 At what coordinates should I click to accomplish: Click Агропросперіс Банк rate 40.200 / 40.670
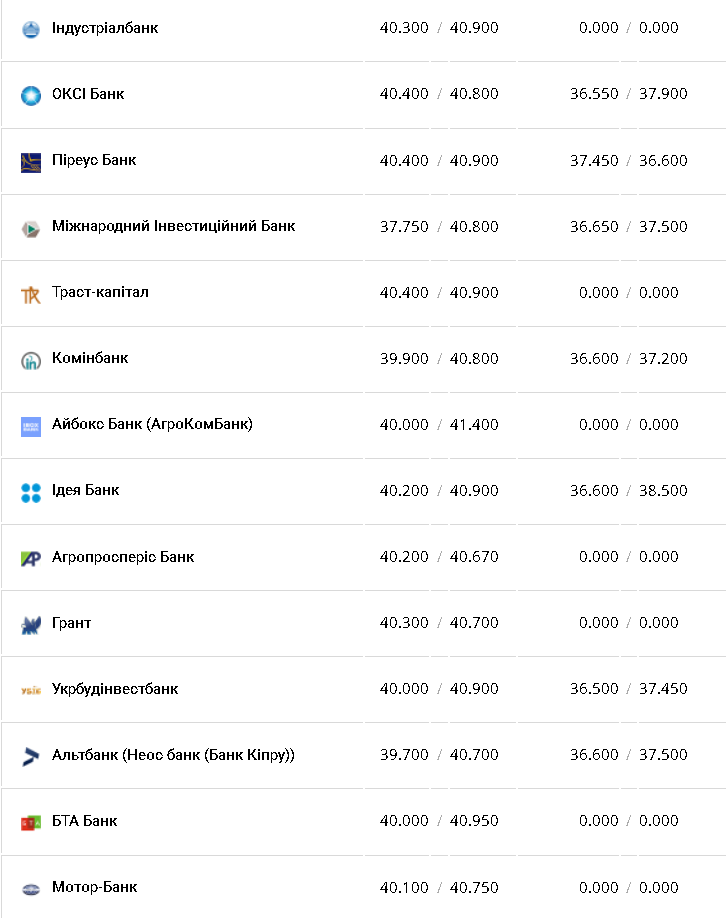tap(439, 557)
